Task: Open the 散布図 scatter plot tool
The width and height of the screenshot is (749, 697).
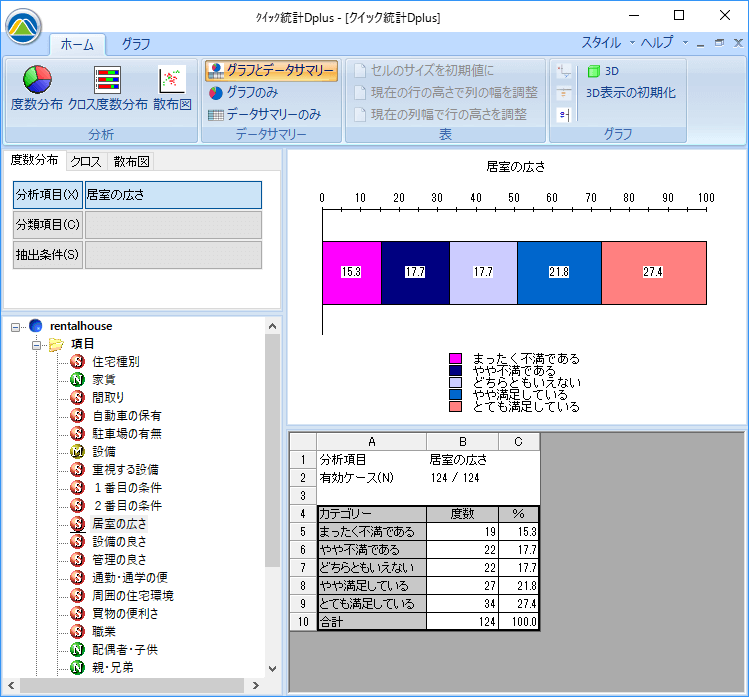Action: point(172,88)
